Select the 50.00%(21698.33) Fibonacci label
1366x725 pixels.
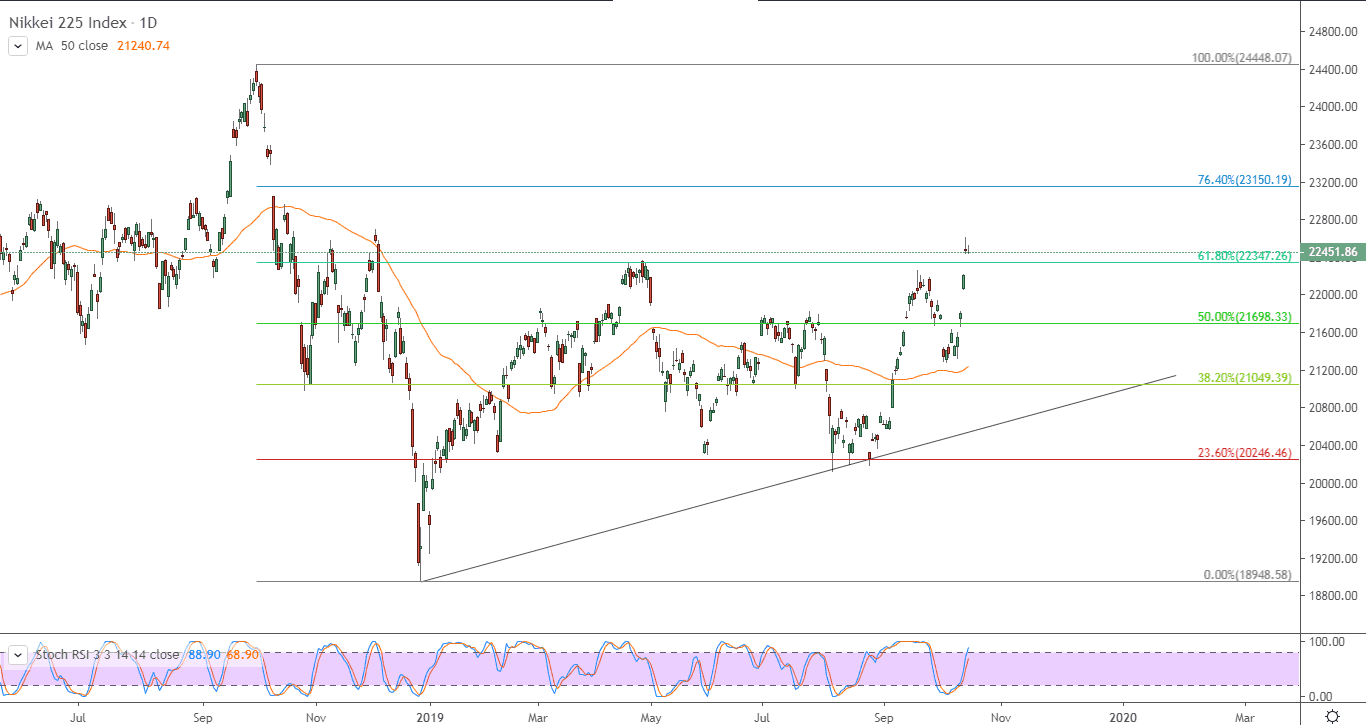[1246, 317]
